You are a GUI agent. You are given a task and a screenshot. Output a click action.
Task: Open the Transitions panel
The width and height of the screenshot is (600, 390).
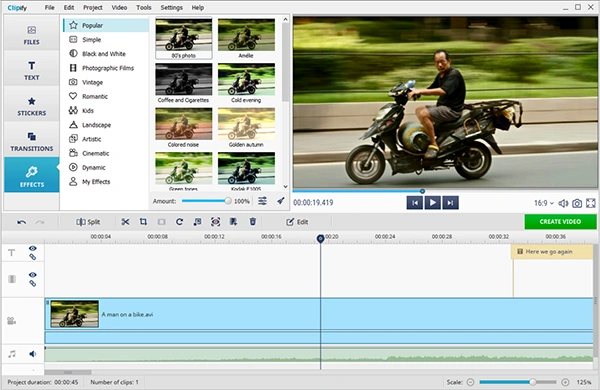click(31, 141)
